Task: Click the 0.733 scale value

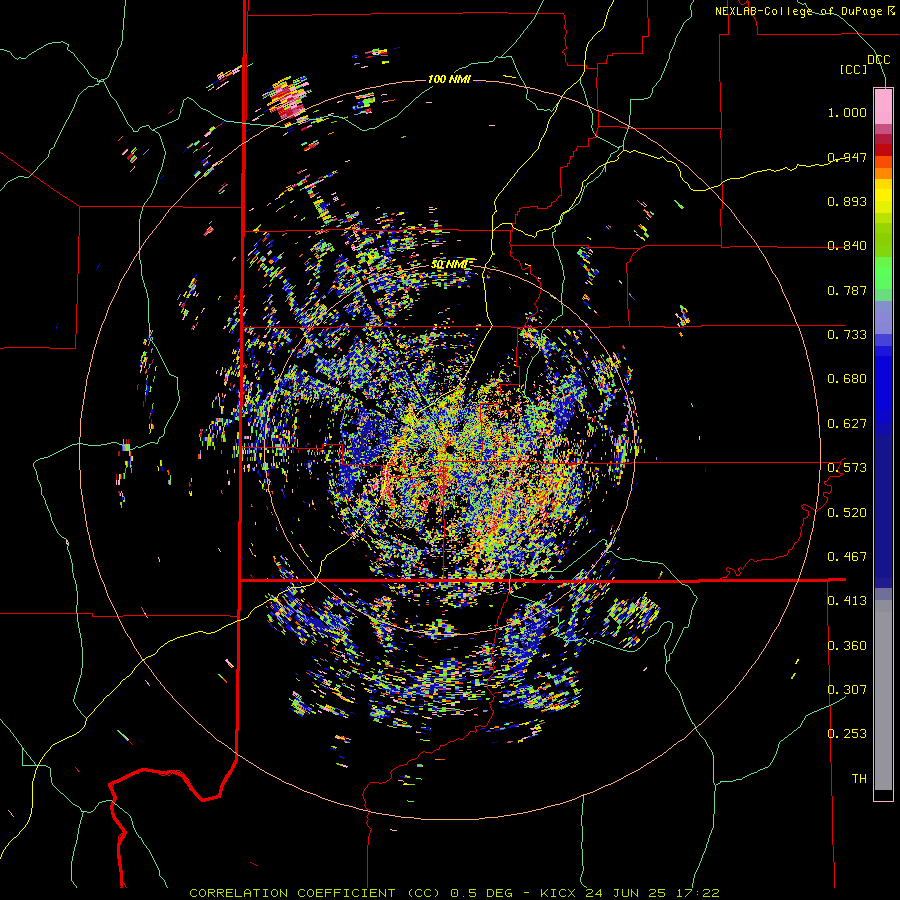Action: [x=847, y=335]
